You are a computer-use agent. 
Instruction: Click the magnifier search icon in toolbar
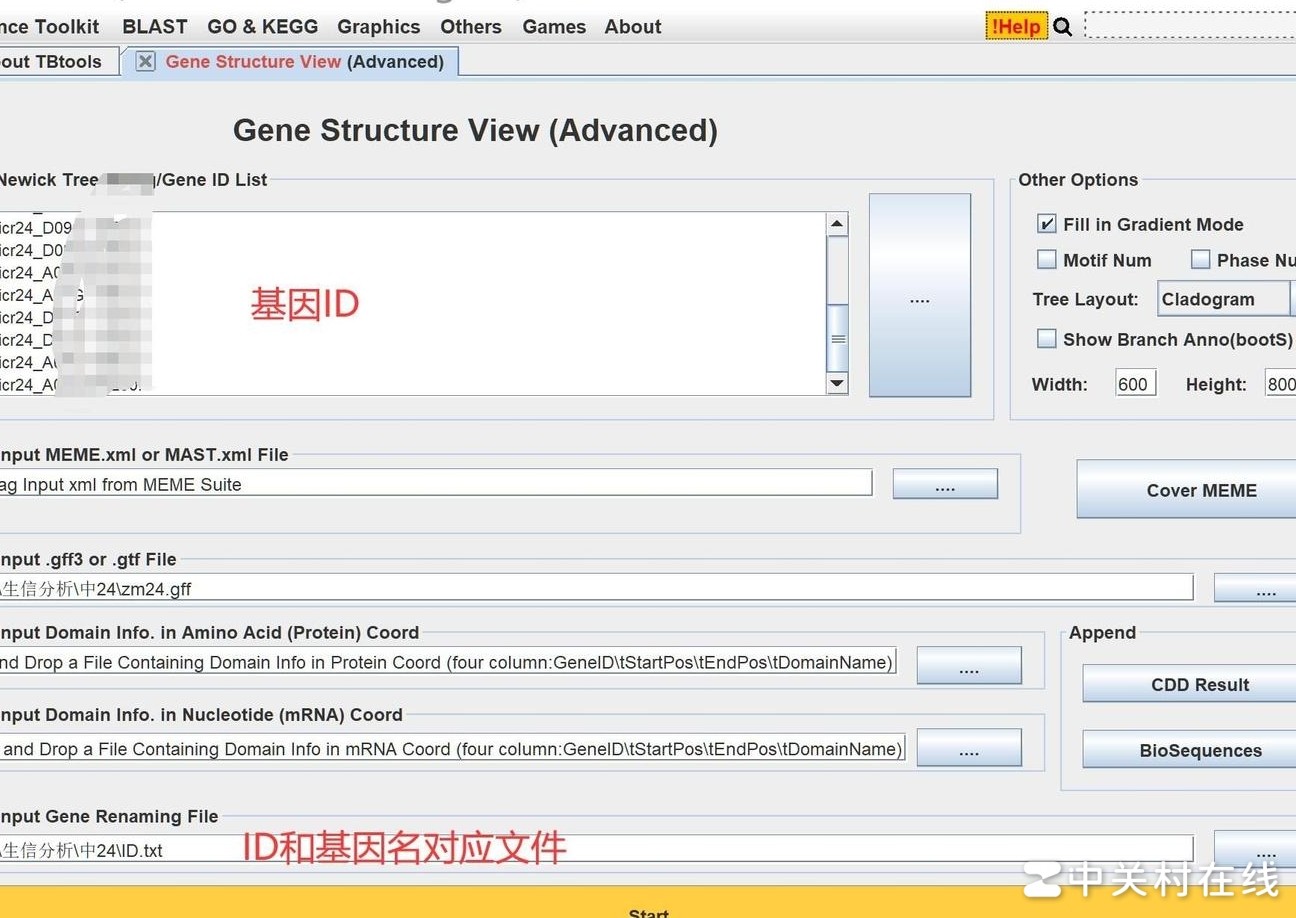(x=1062, y=26)
